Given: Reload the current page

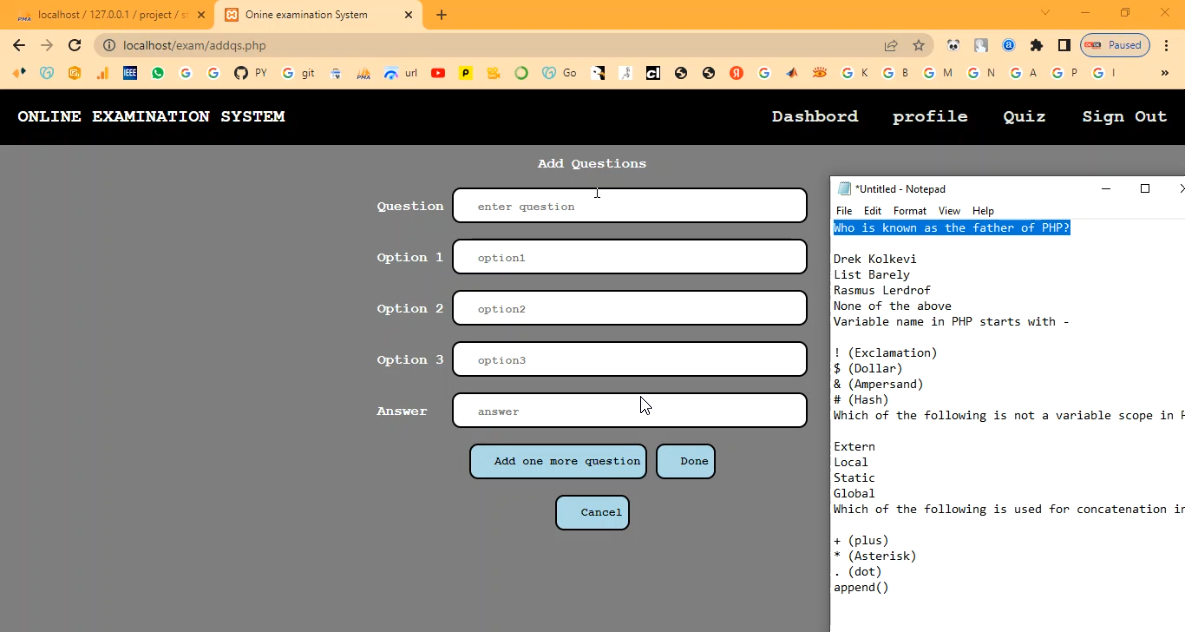Looking at the screenshot, I should [74, 45].
